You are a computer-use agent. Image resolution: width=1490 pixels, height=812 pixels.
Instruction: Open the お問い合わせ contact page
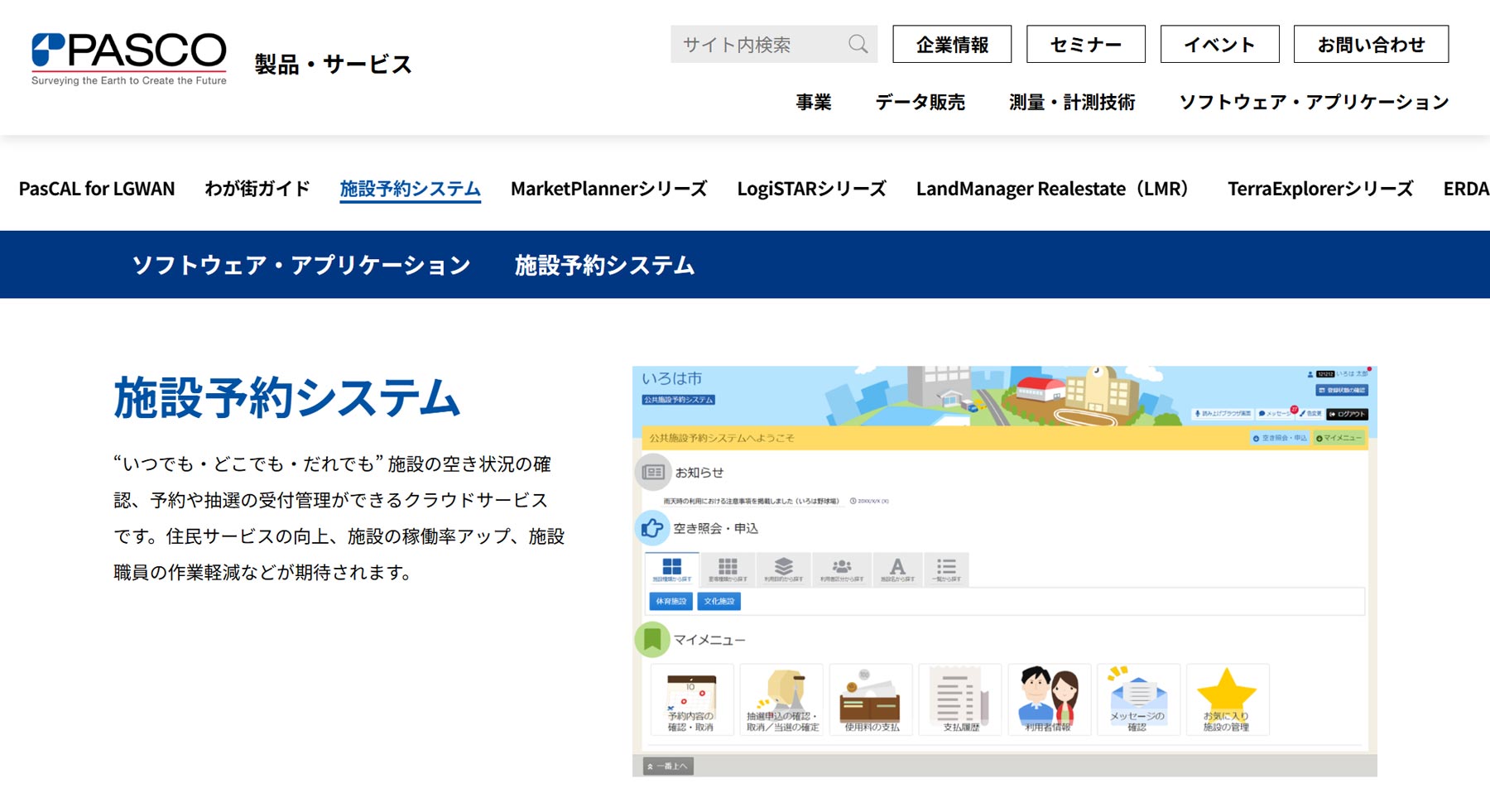click(x=1372, y=45)
